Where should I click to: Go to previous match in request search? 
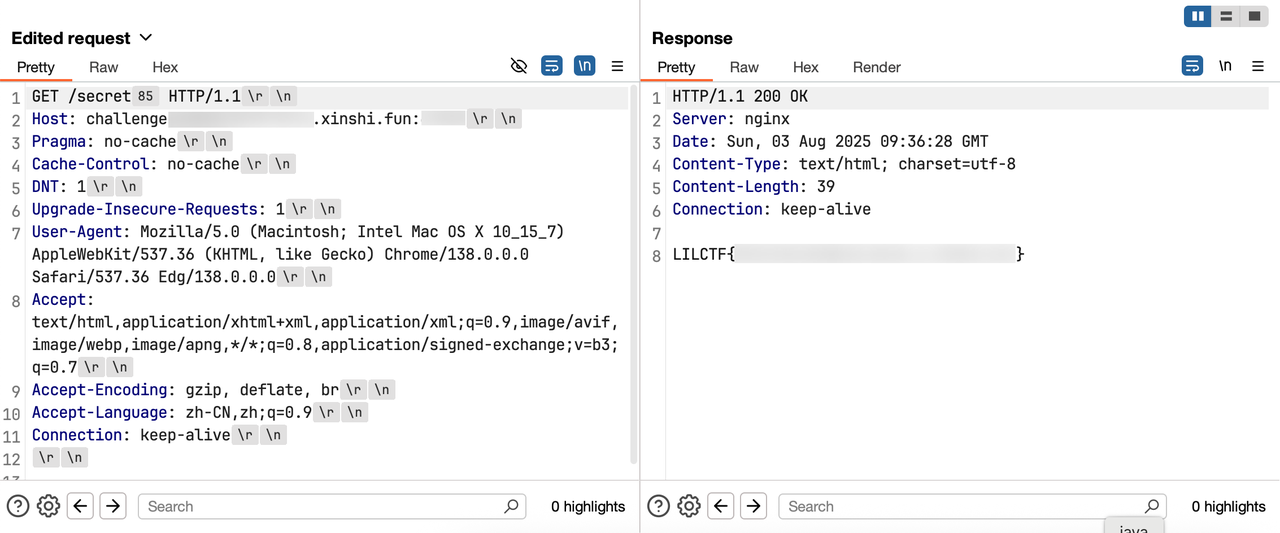(x=81, y=506)
